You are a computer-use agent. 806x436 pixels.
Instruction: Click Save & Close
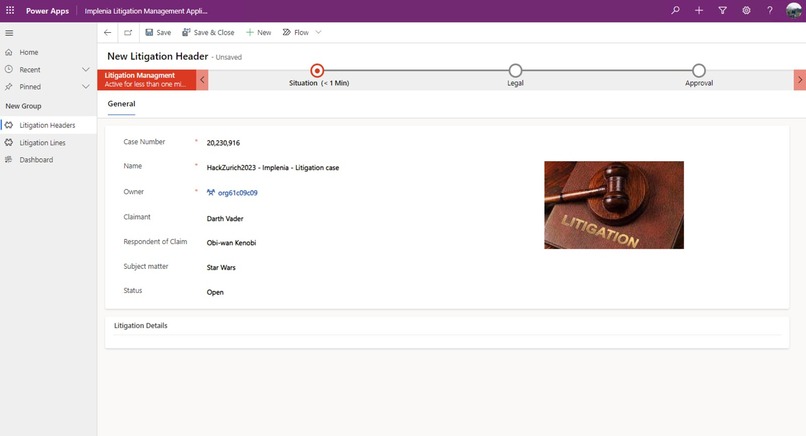208,32
